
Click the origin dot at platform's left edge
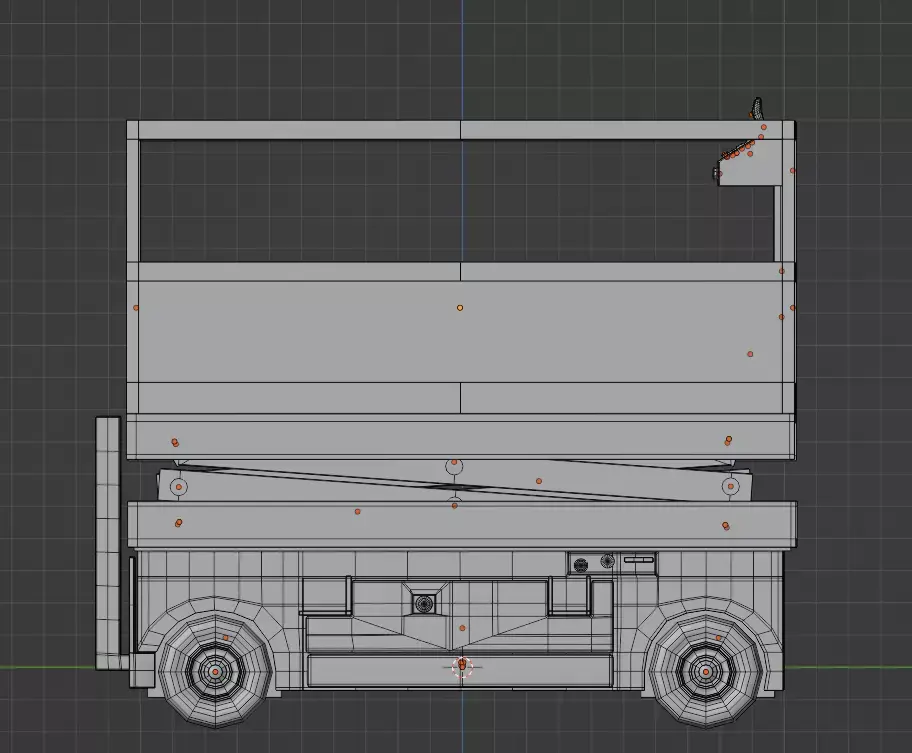(136, 308)
